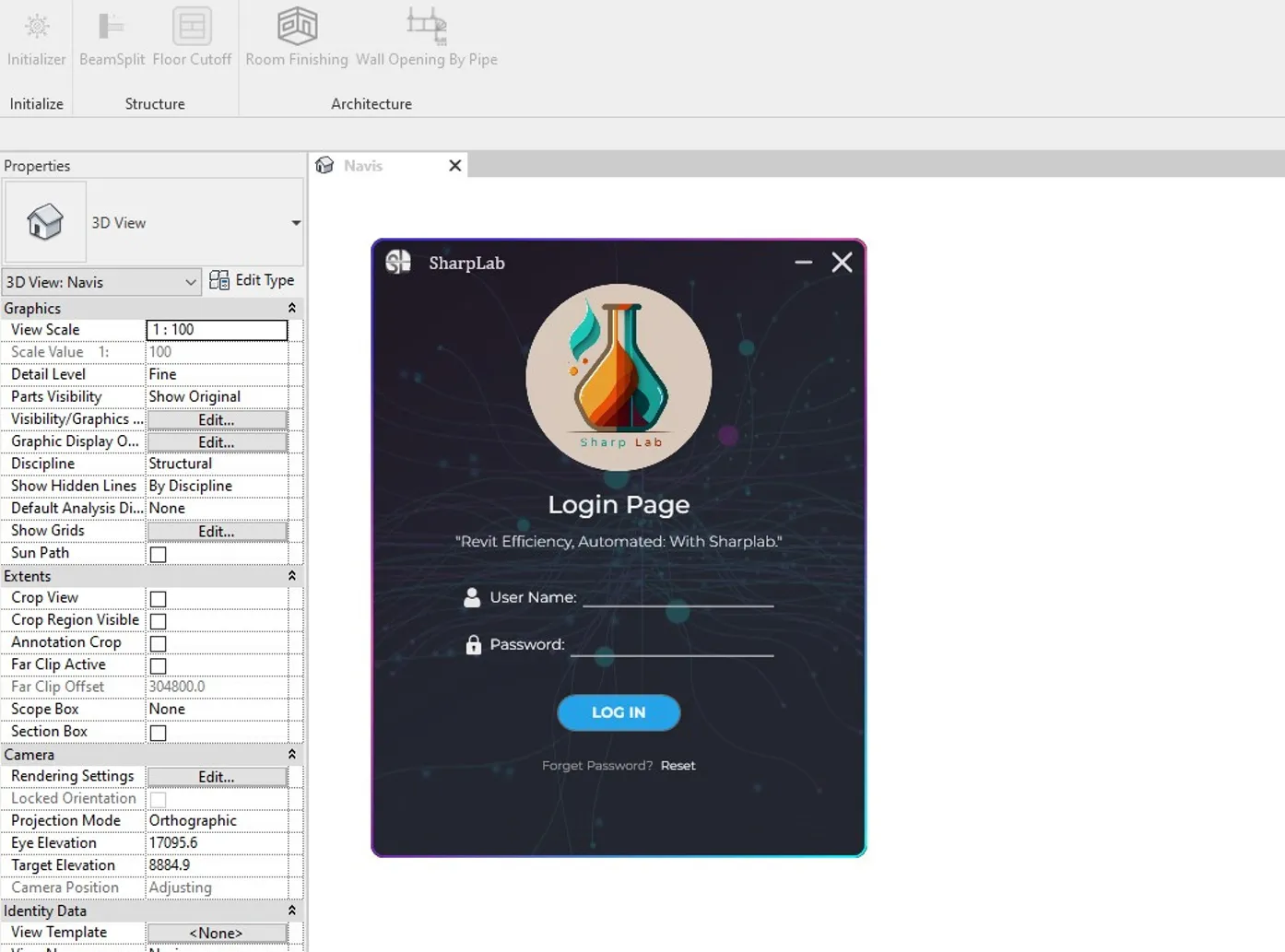Click the Camera Position Adjusting value
The width and height of the screenshot is (1285, 952).
point(217,887)
